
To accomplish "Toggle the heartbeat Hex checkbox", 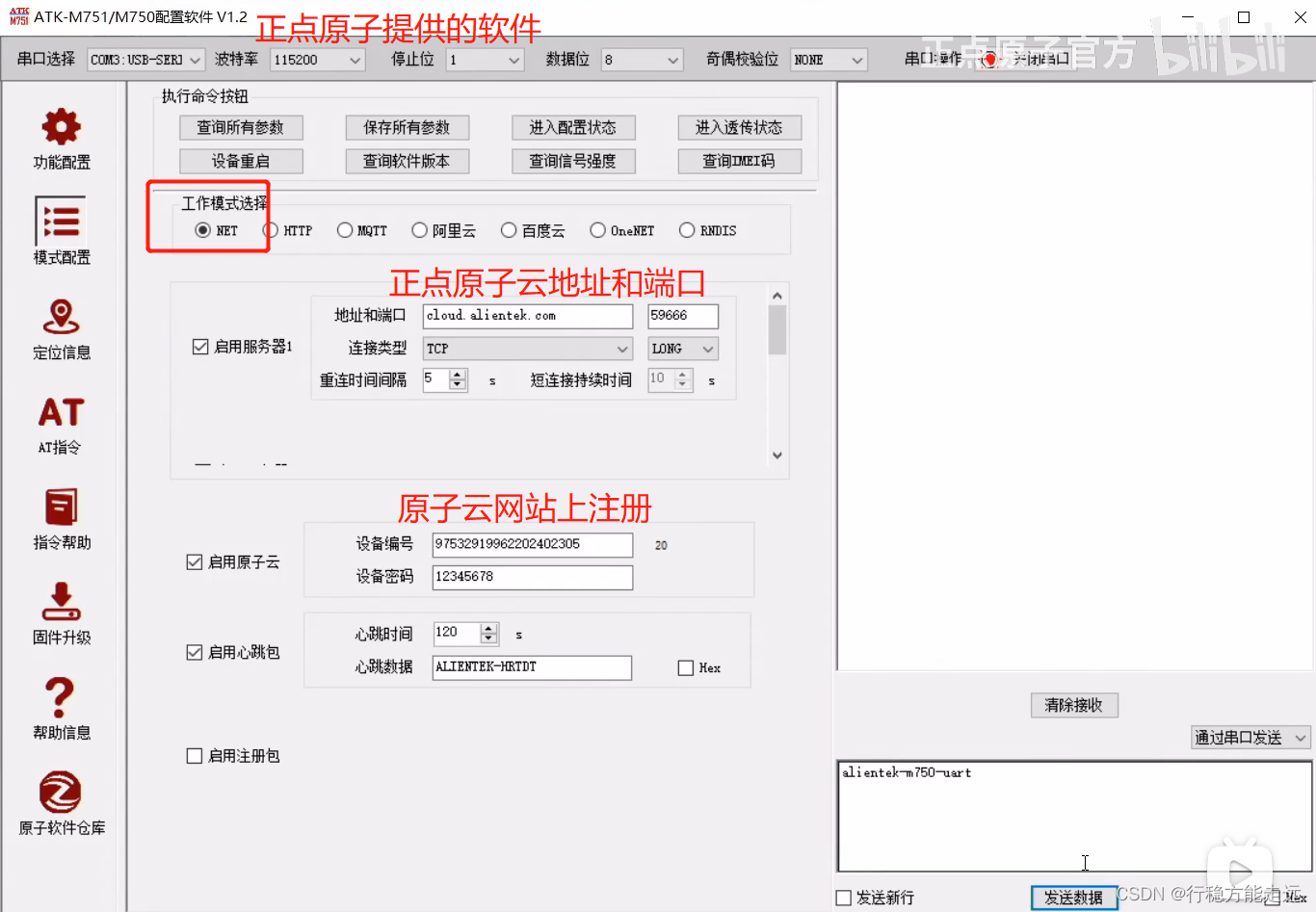I will click(686, 667).
